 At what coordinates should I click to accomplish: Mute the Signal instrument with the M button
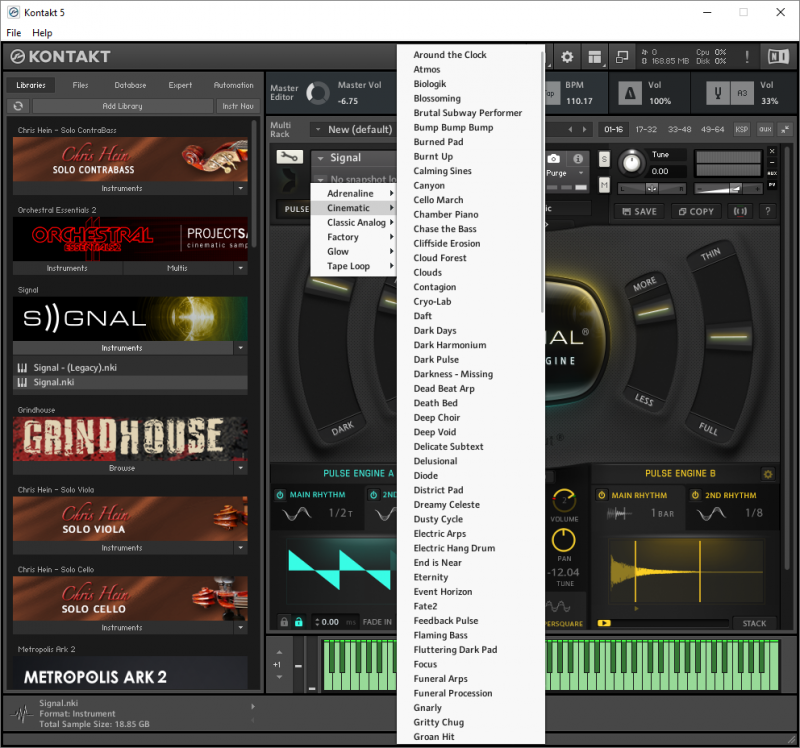click(605, 184)
